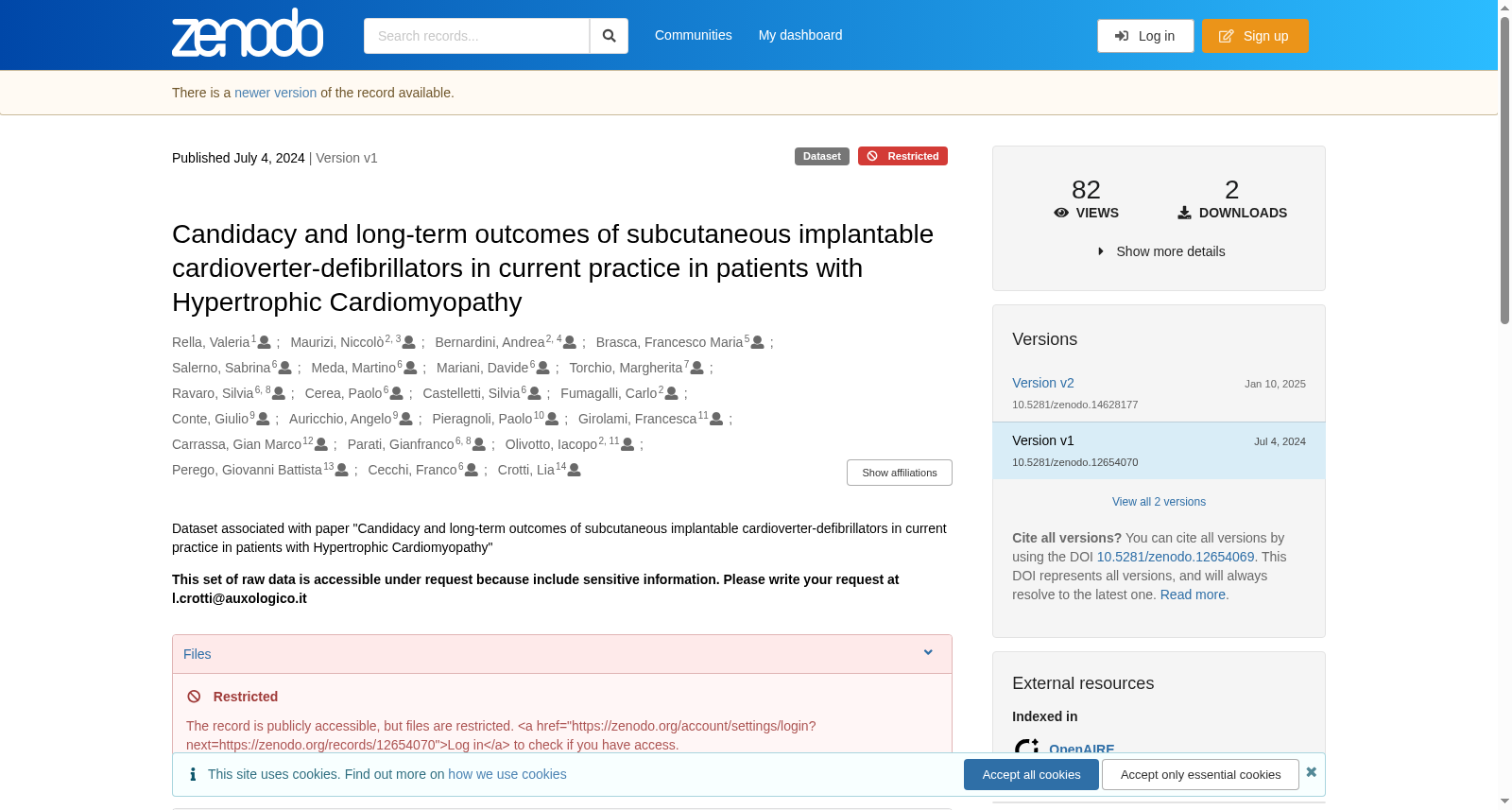Focus the Search records input field
The height and width of the screenshot is (810, 1512).
pos(476,36)
